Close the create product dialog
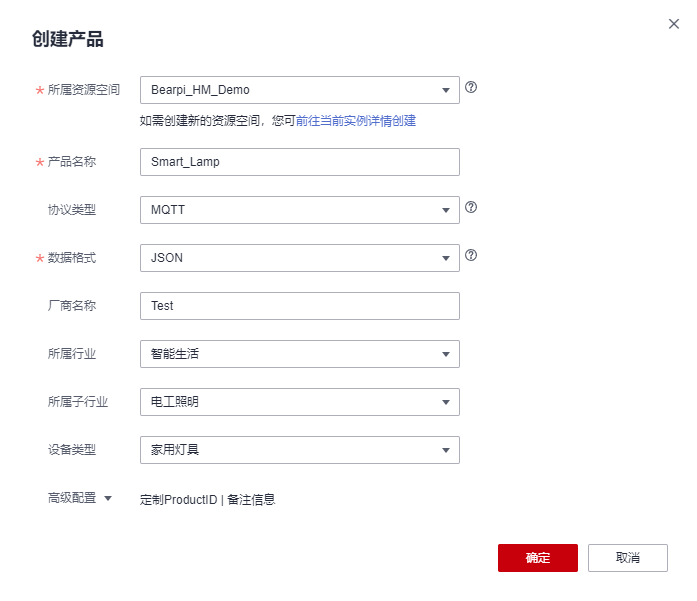This screenshot has height=601, width=697. click(674, 24)
